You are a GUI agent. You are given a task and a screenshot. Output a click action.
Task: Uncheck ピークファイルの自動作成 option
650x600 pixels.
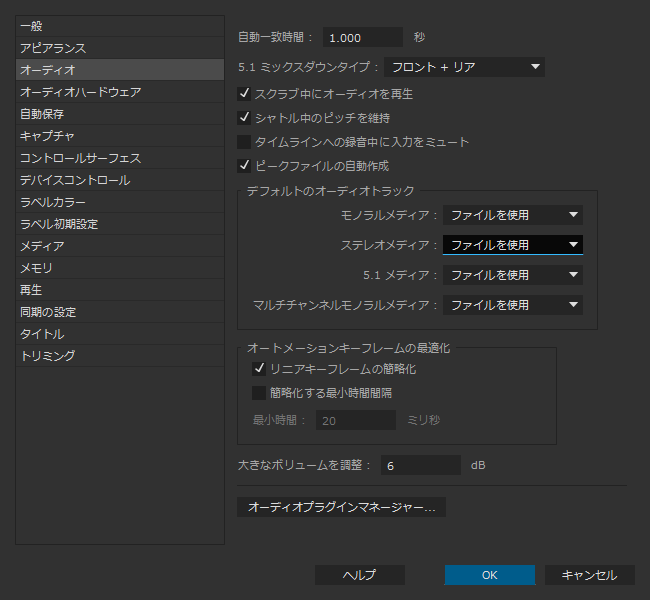click(x=244, y=165)
